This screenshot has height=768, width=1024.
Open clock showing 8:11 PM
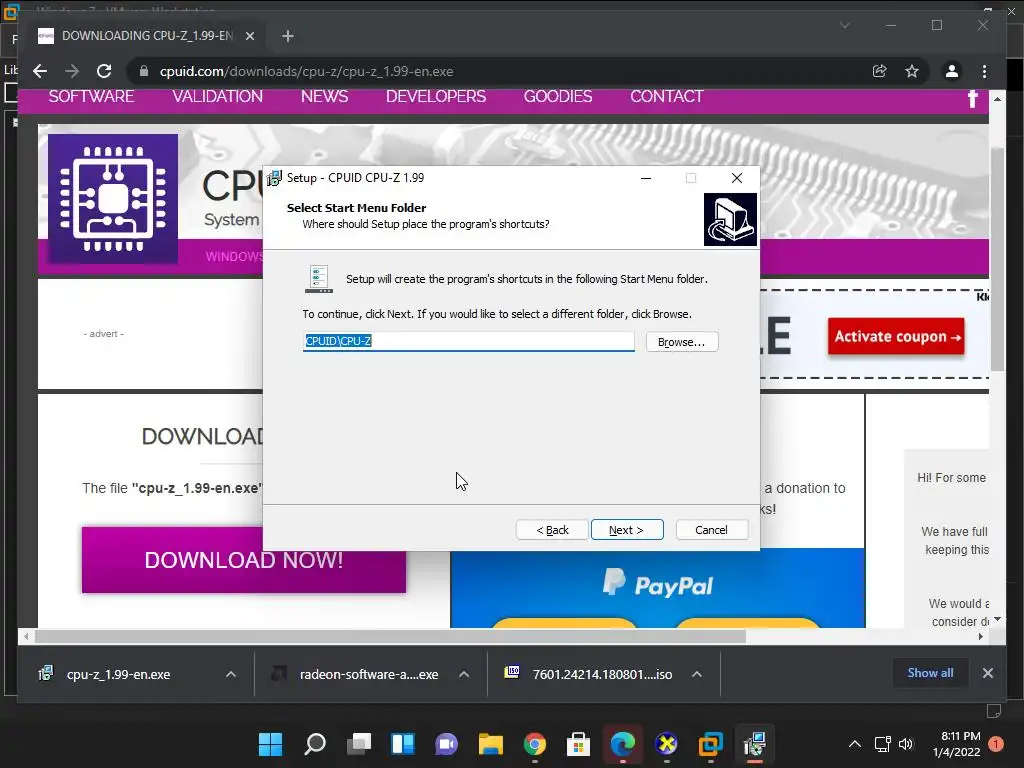click(957, 744)
